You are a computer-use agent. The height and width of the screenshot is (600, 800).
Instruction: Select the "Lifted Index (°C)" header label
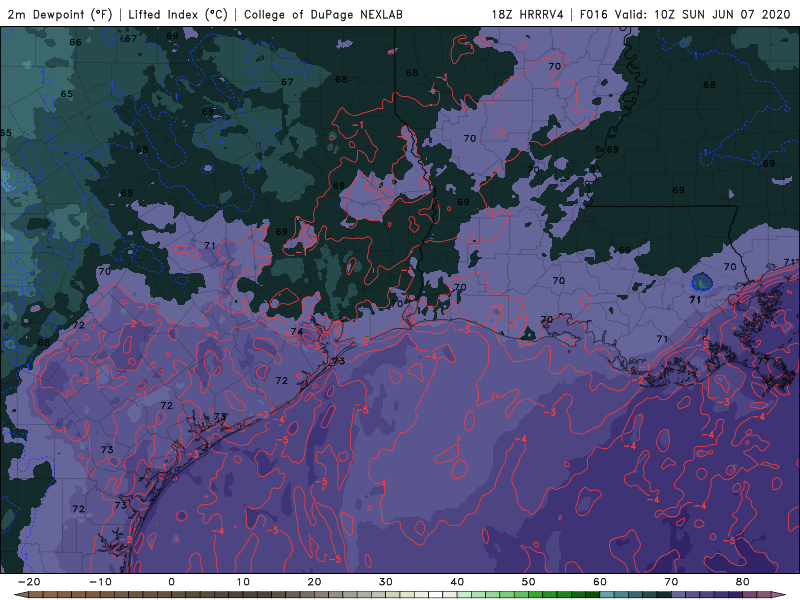[178, 14]
